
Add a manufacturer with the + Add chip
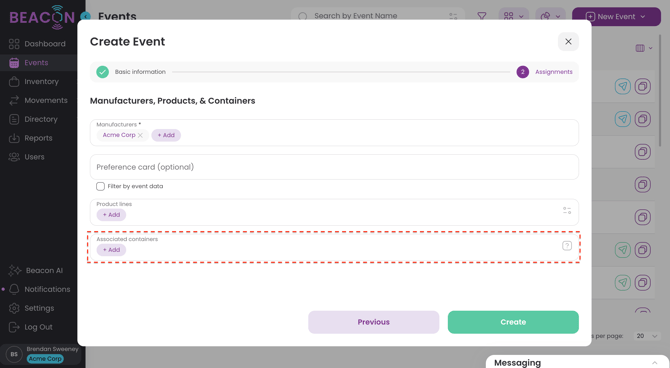(x=166, y=135)
